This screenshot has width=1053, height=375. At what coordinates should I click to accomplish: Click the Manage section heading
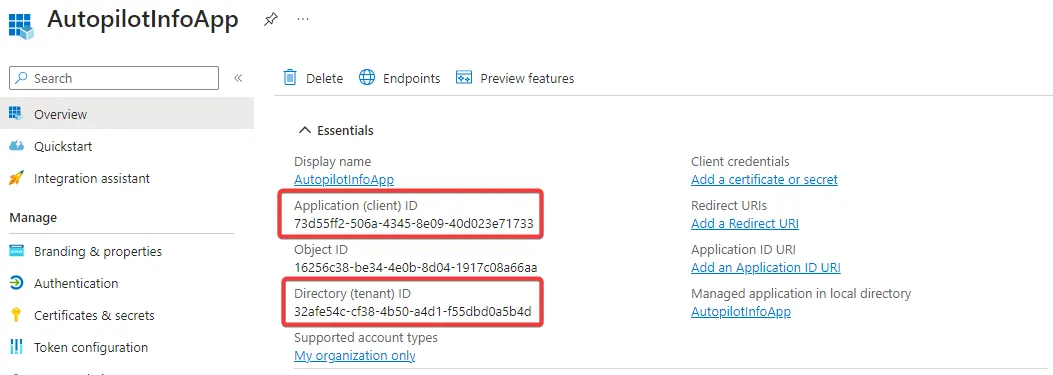[33, 218]
